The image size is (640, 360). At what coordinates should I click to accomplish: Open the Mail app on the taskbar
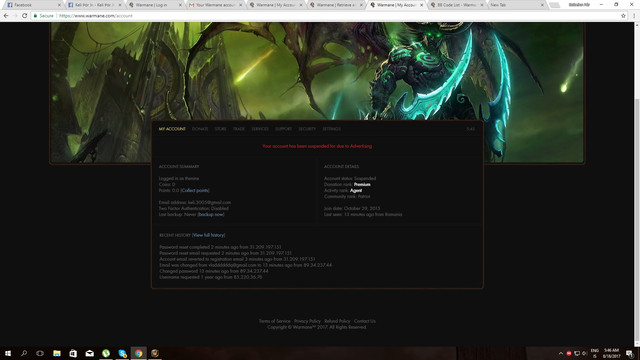89,353
